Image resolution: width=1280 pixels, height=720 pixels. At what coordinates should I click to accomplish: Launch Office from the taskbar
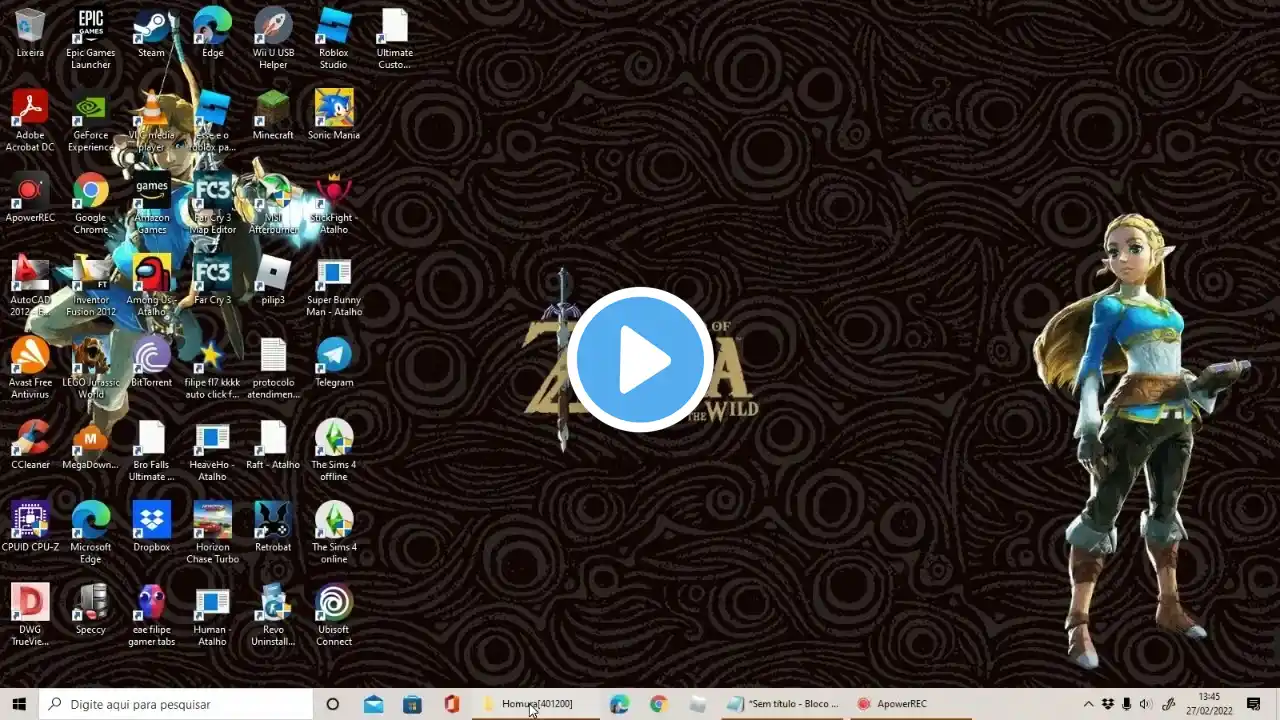click(451, 704)
